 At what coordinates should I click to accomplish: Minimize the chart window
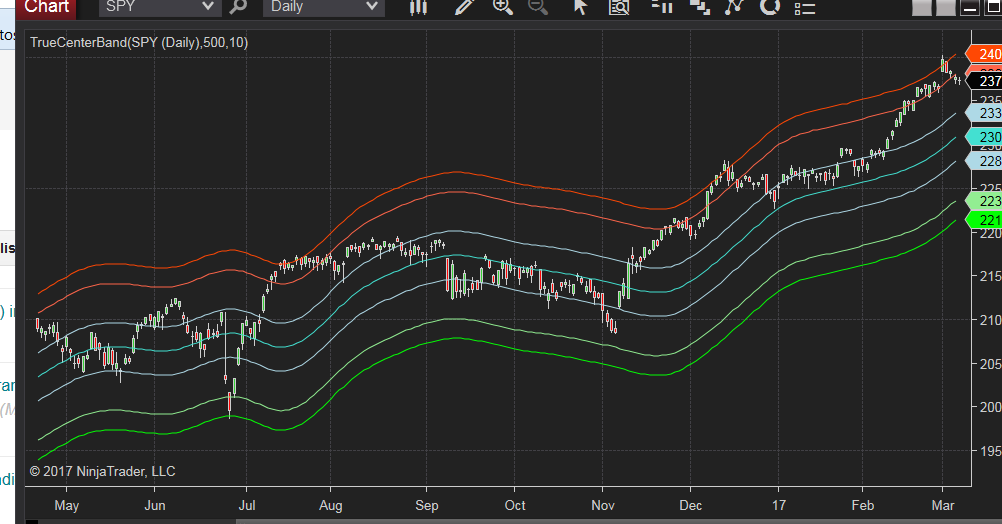969,8
